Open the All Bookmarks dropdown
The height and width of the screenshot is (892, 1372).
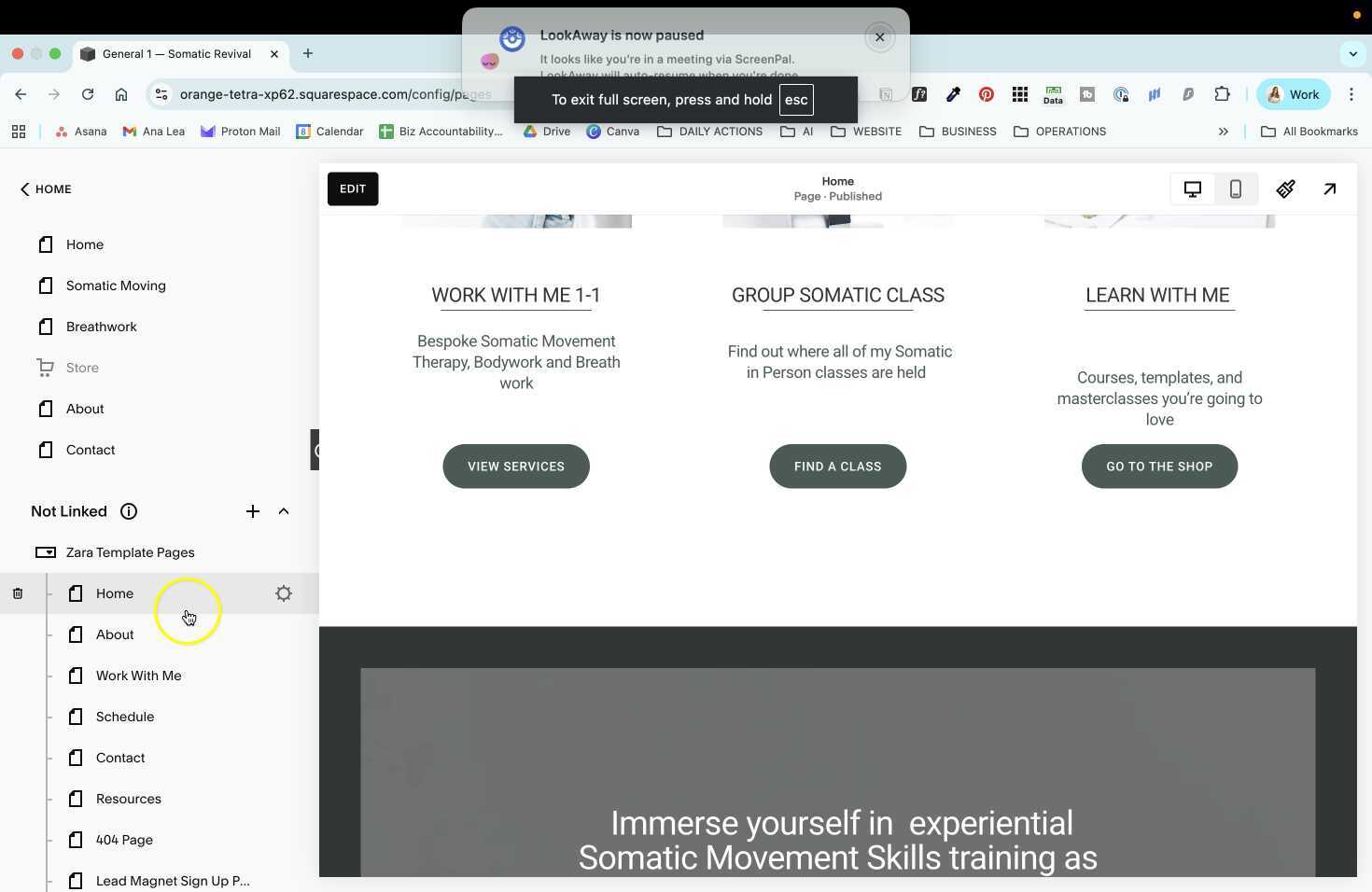tap(1310, 132)
